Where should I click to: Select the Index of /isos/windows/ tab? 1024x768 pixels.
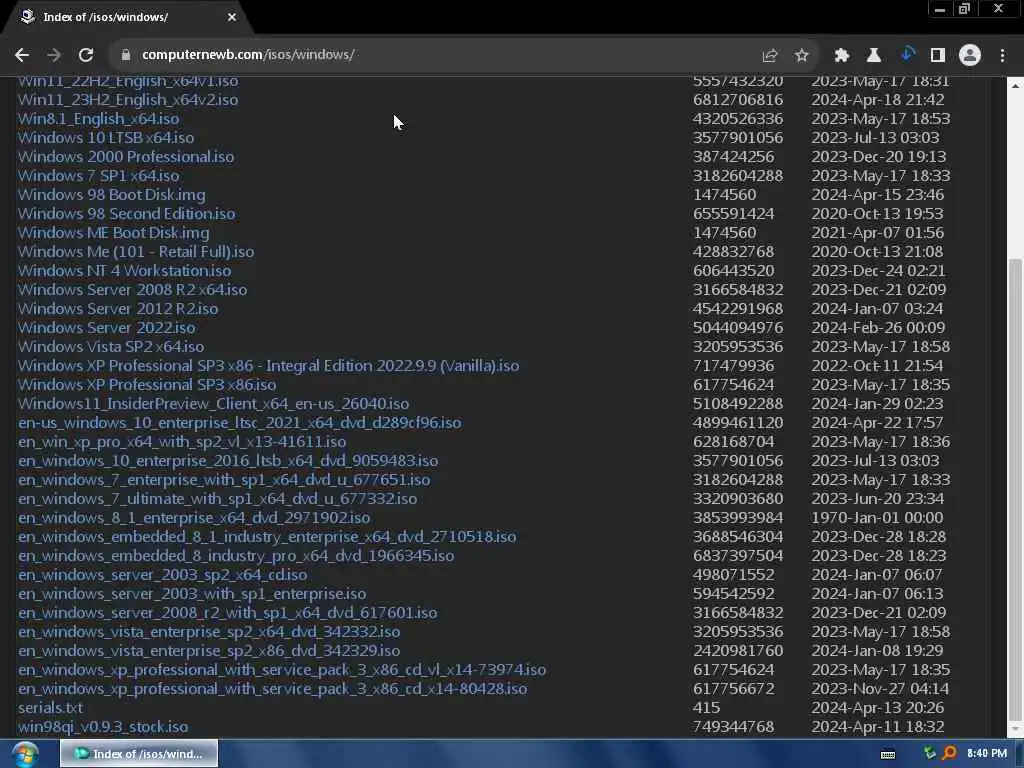[127, 17]
